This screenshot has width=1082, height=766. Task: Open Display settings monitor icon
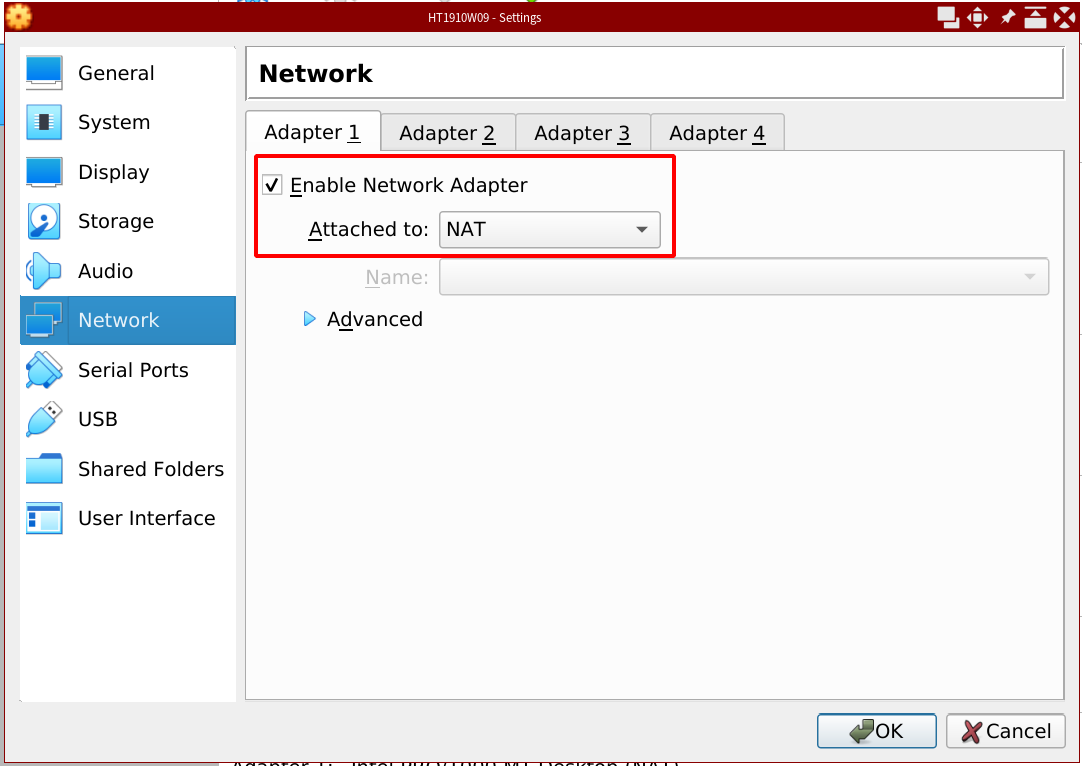[44, 172]
